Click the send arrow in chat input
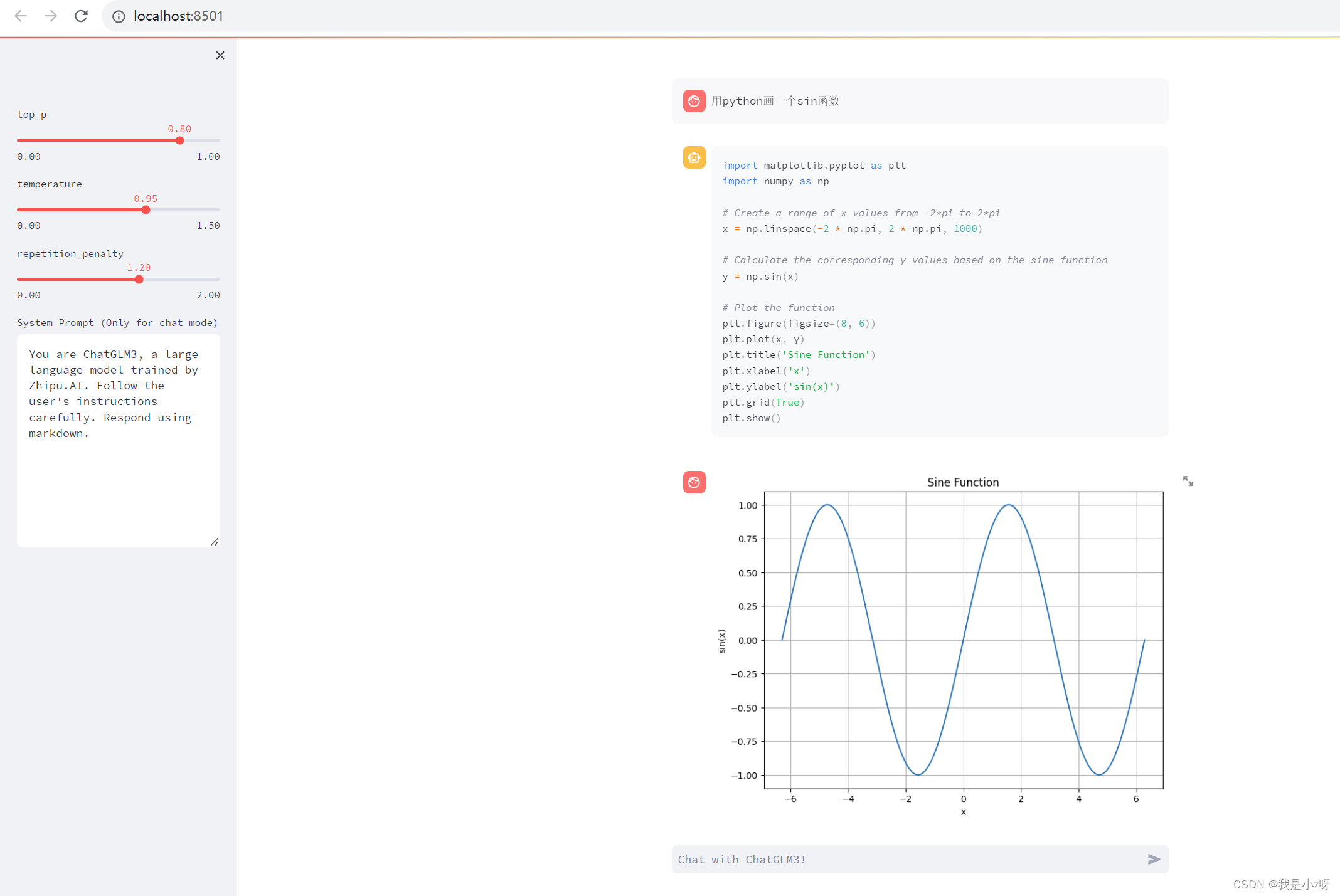Viewport: 1340px width, 896px height. (1154, 859)
